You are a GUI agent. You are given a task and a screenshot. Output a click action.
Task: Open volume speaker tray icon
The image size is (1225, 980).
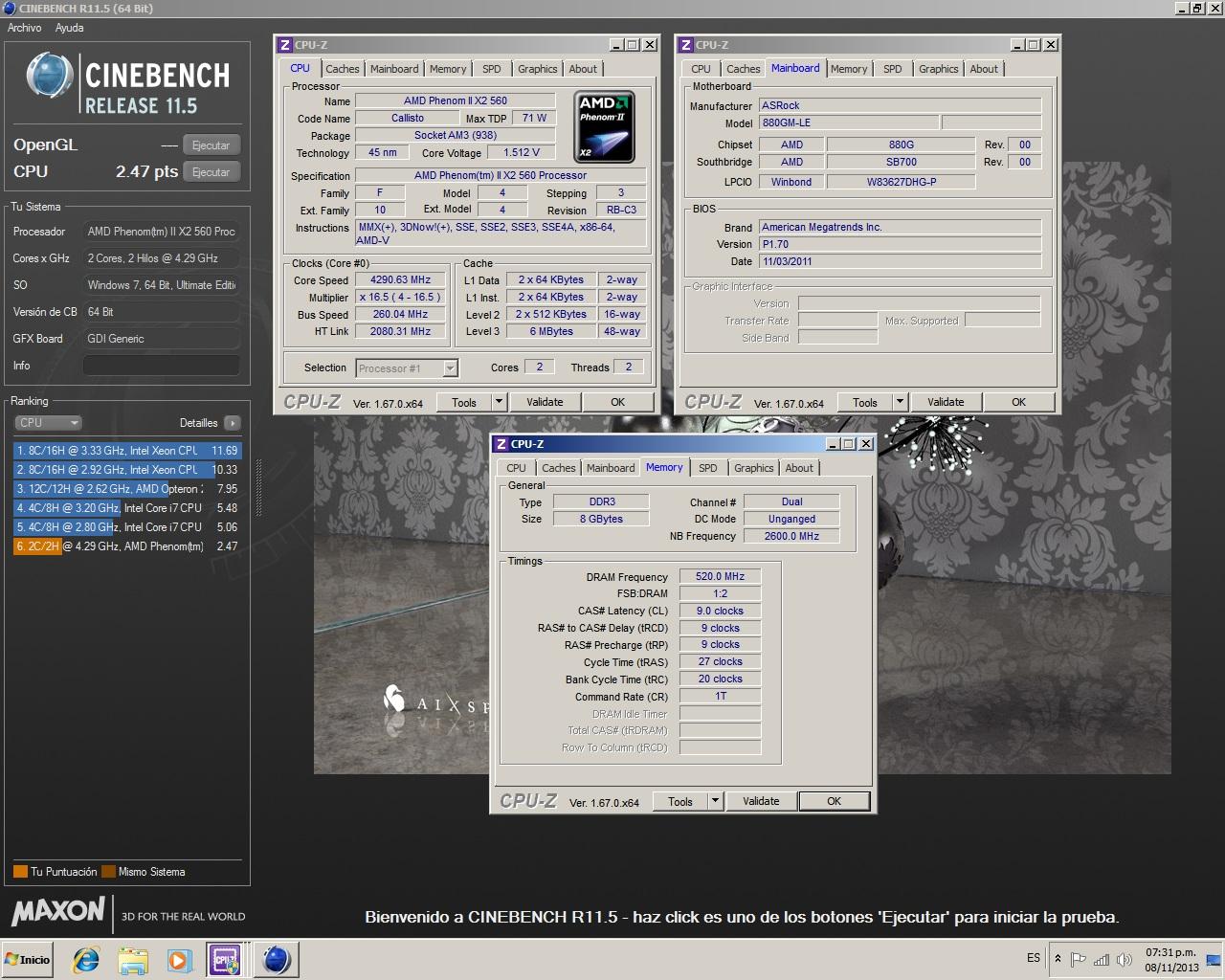tap(1125, 958)
